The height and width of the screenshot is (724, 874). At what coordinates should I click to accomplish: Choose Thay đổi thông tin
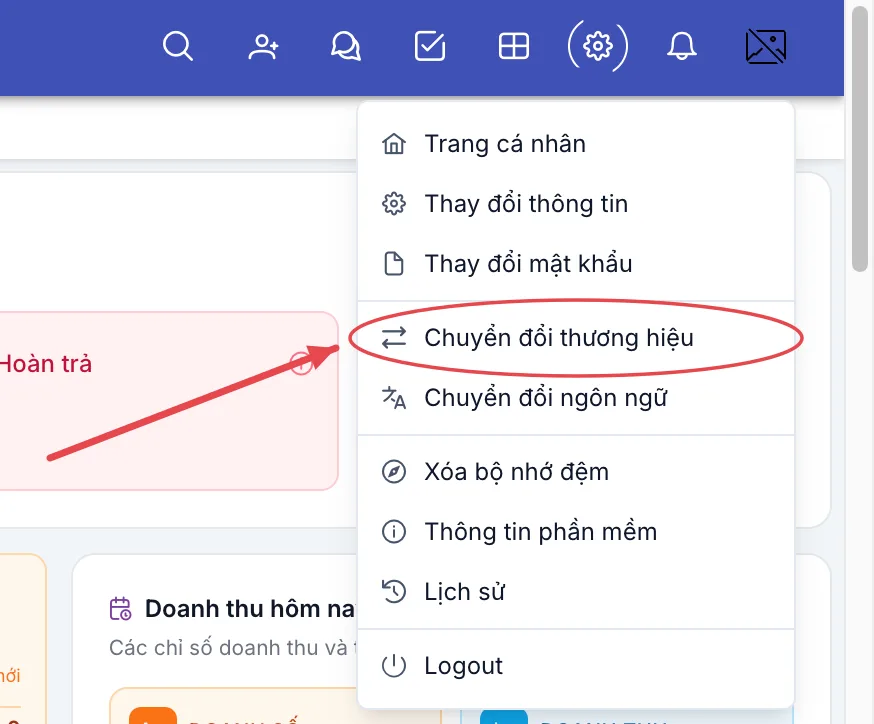576,204
